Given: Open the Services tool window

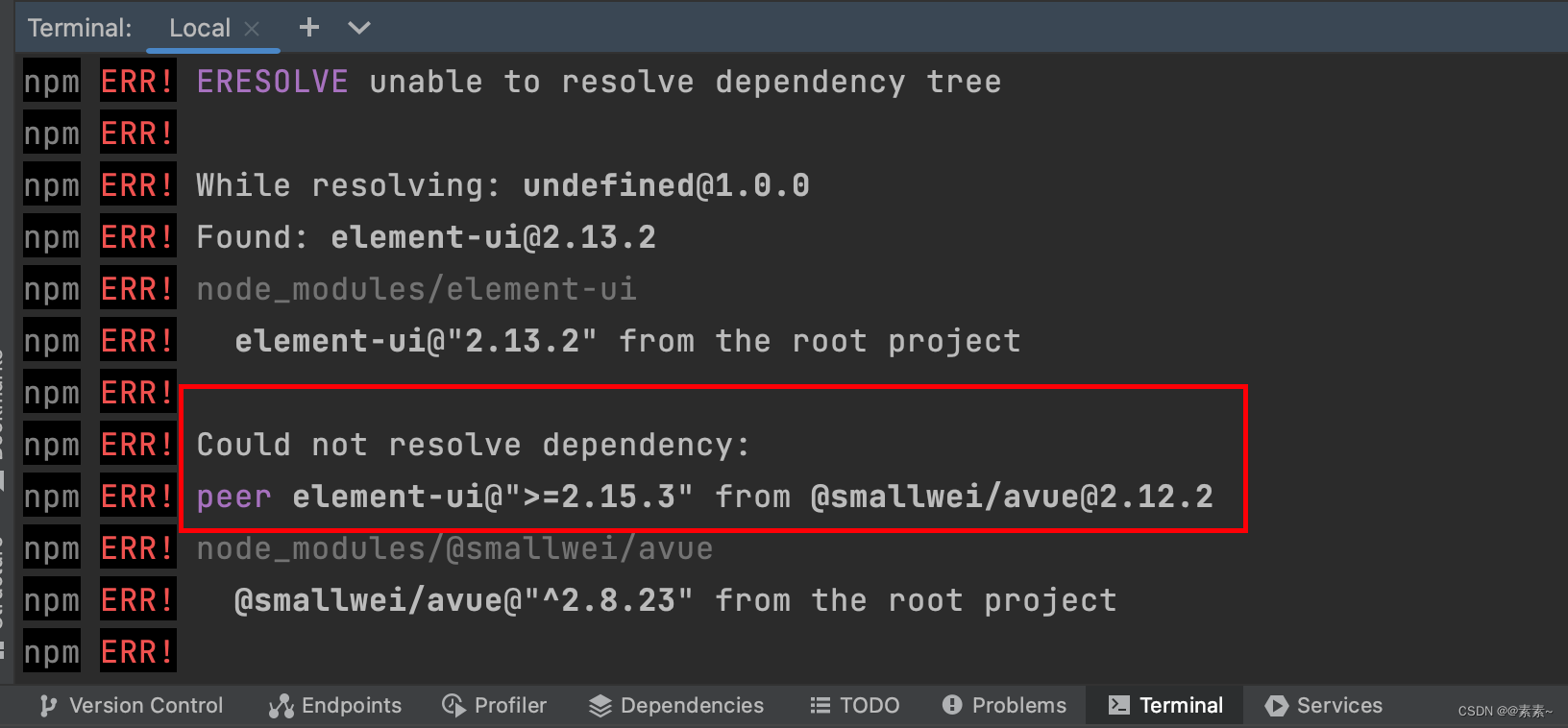Looking at the screenshot, I should pyautogui.click(x=1324, y=706).
